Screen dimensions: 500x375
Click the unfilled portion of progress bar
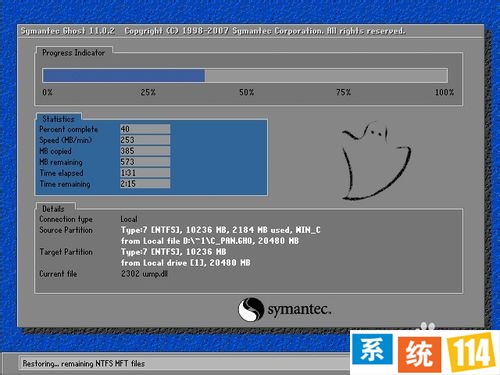(326, 76)
